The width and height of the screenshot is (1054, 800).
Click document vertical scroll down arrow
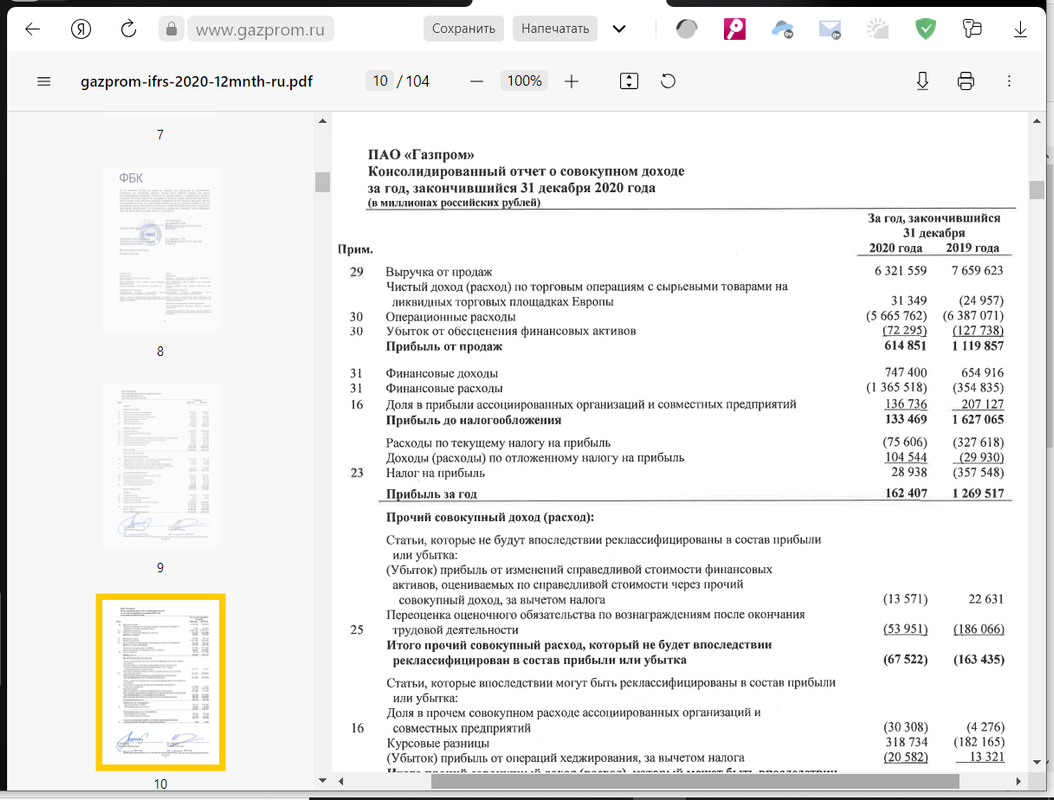(1037, 762)
